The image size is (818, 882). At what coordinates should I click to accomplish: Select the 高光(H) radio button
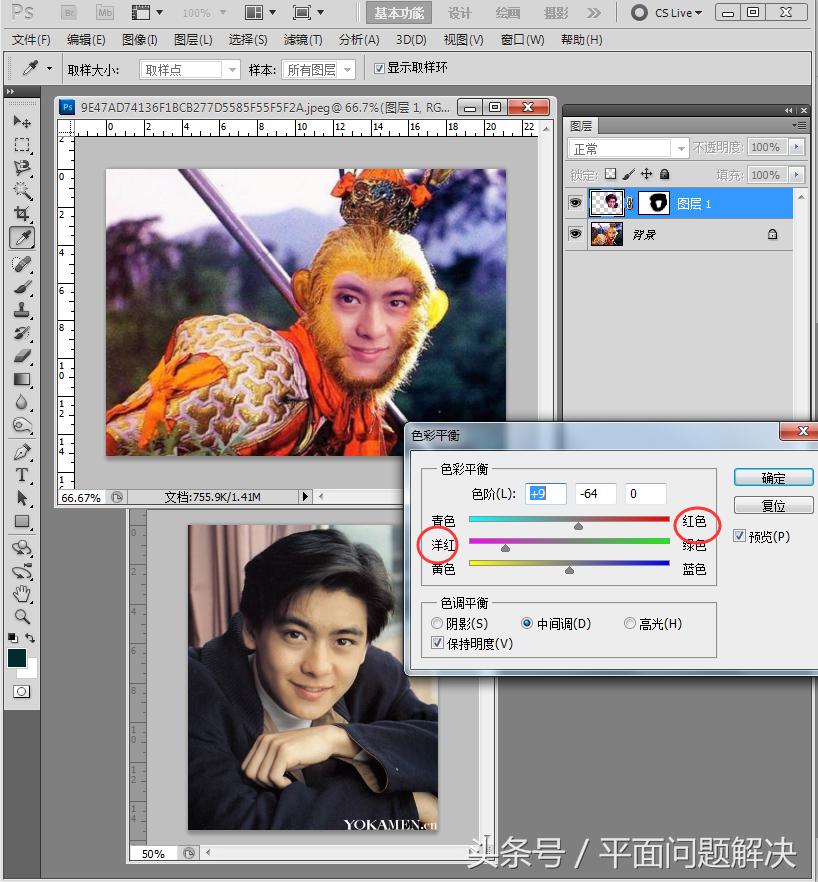630,624
